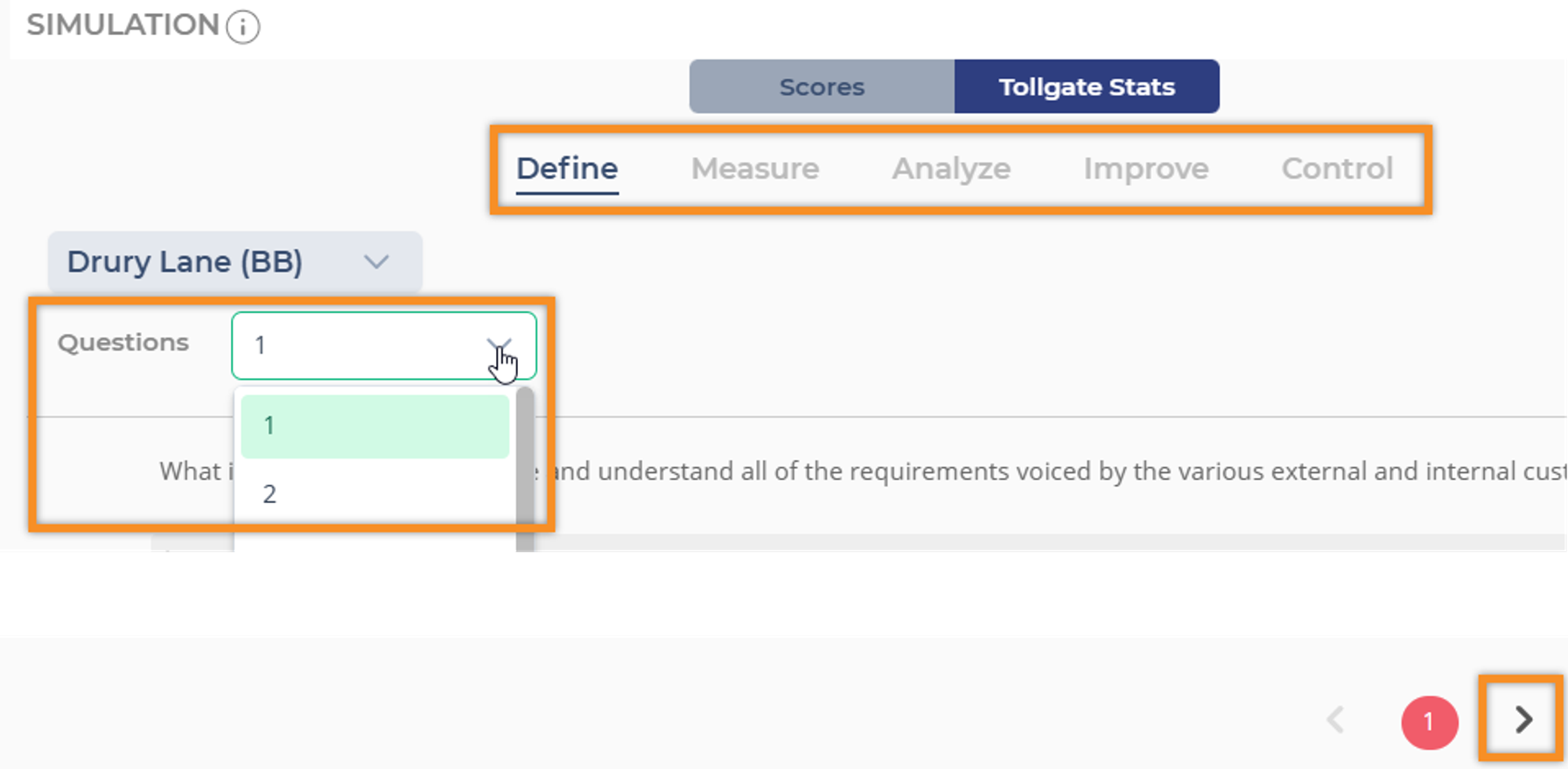Collapse the Questions dropdown using its chevron
Image resolution: width=1568 pixels, height=769 pixels.
click(x=499, y=344)
